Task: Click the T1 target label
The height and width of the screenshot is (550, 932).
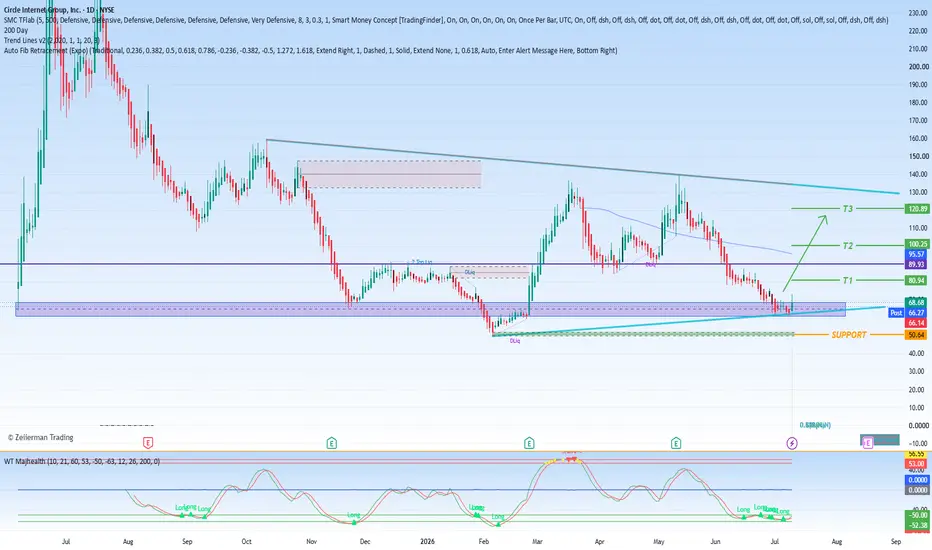Action: pyautogui.click(x=848, y=280)
